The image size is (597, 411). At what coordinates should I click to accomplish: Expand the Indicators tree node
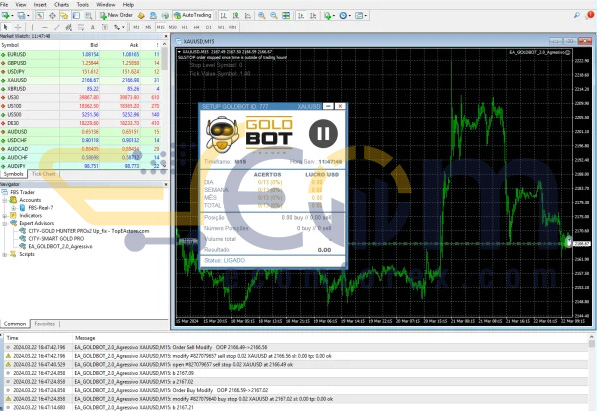5,216
